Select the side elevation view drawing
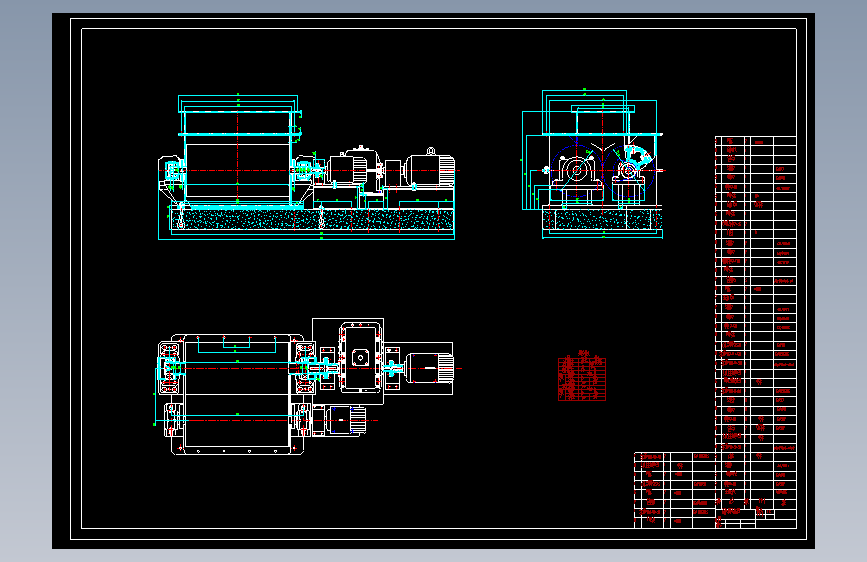Viewport: 867px width, 562px height. pyautogui.click(x=592, y=164)
